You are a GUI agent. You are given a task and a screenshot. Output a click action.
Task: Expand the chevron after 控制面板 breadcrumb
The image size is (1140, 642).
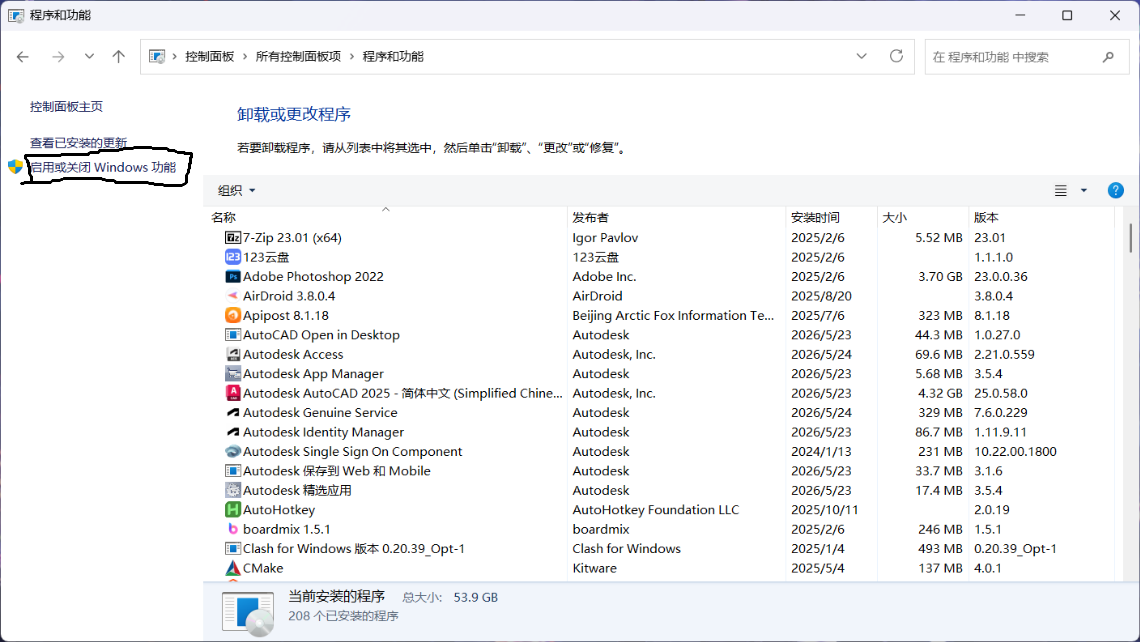244,57
